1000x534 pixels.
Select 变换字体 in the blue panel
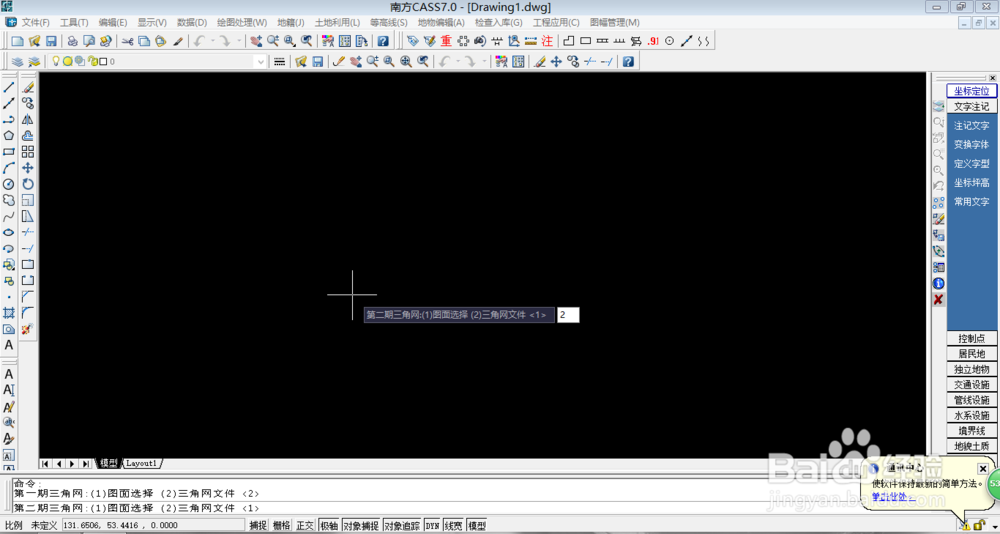[971, 145]
